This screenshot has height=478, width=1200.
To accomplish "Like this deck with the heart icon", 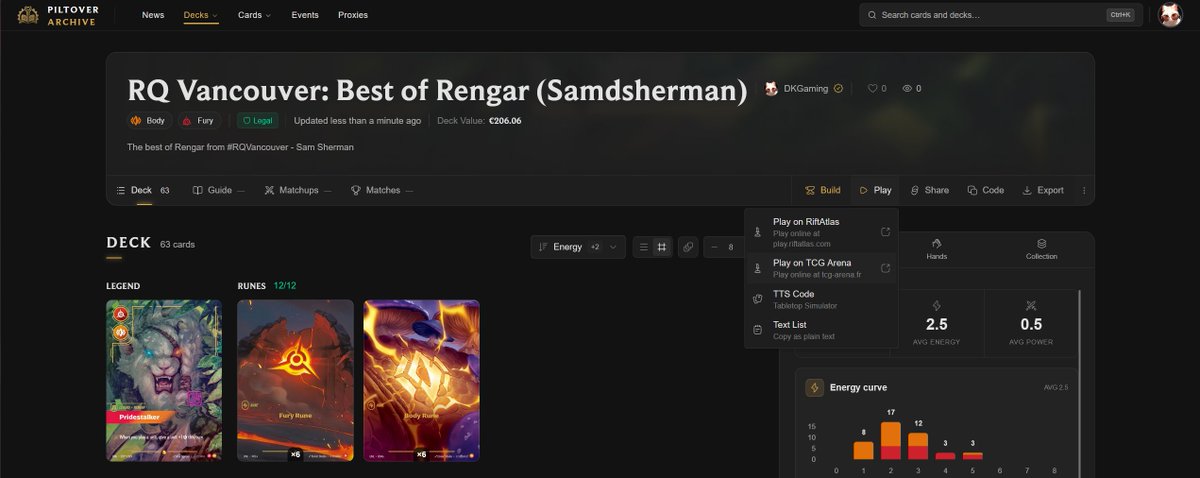I will [872, 88].
